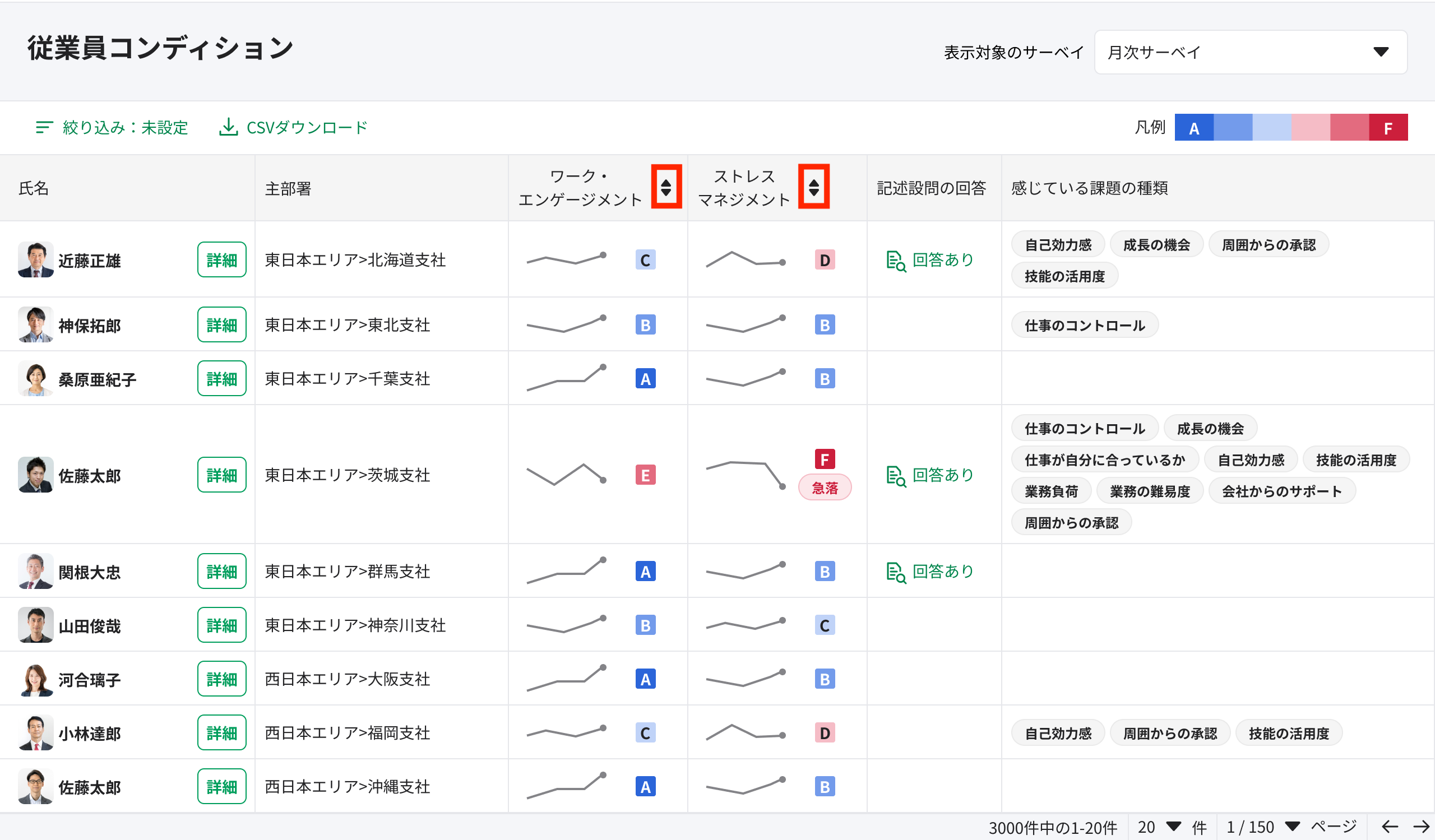Click 小林達郎's 周囲からの承認 tag
The height and width of the screenshot is (840, 1435).
click(1170, 733)
